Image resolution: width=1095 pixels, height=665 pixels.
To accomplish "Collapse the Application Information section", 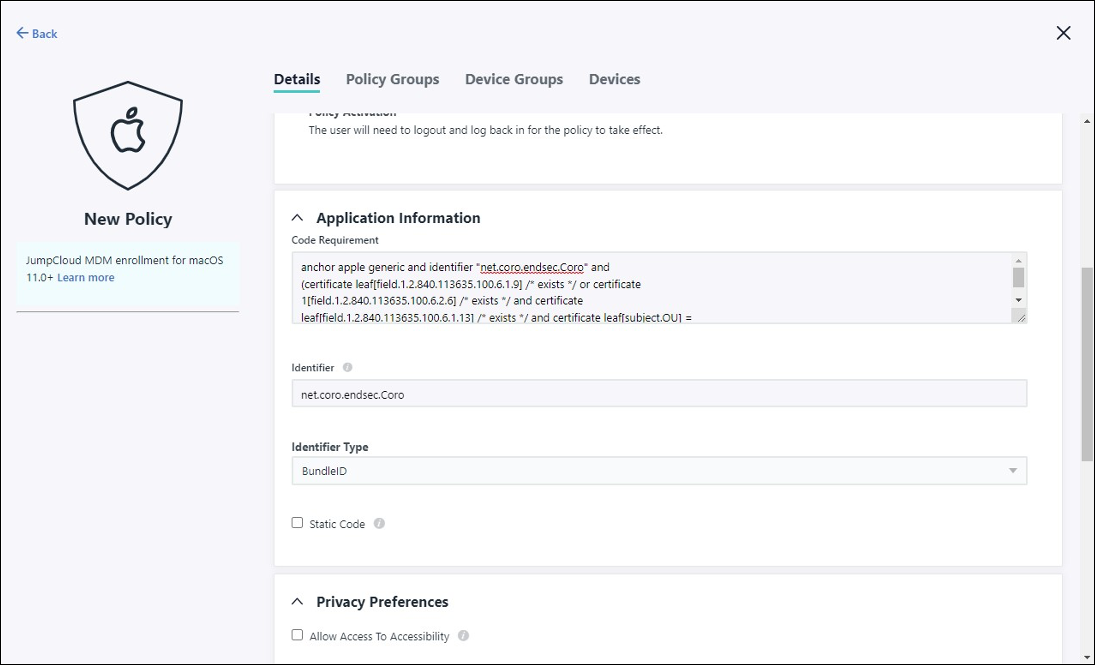I will pyautogui.click(x=297, y=218).
